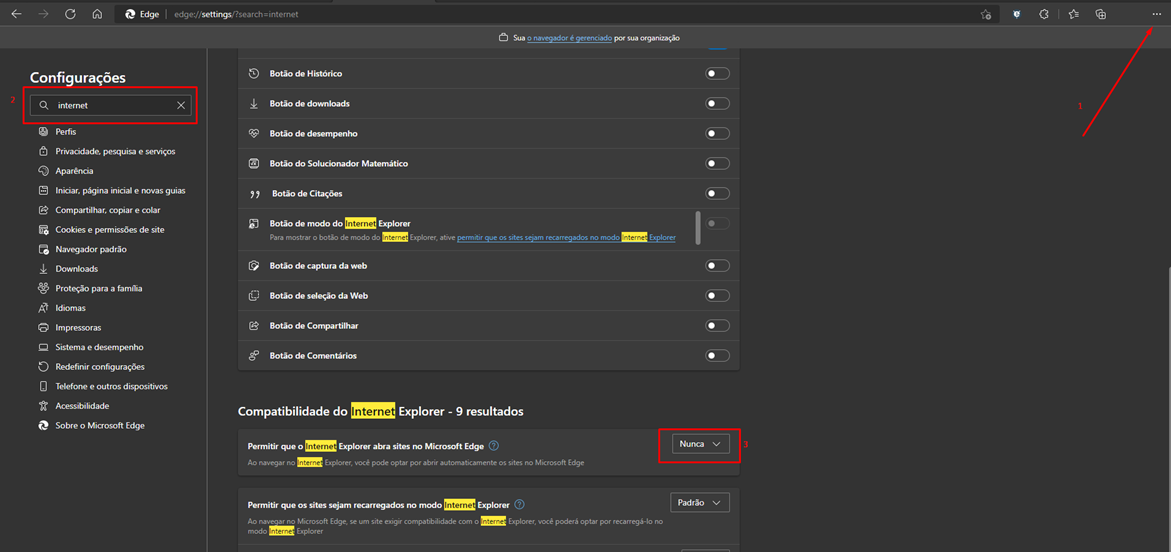This screenshot has width=1176, height=552.
Task: Open Sistema e desempenho section
Action: (99, 347)
